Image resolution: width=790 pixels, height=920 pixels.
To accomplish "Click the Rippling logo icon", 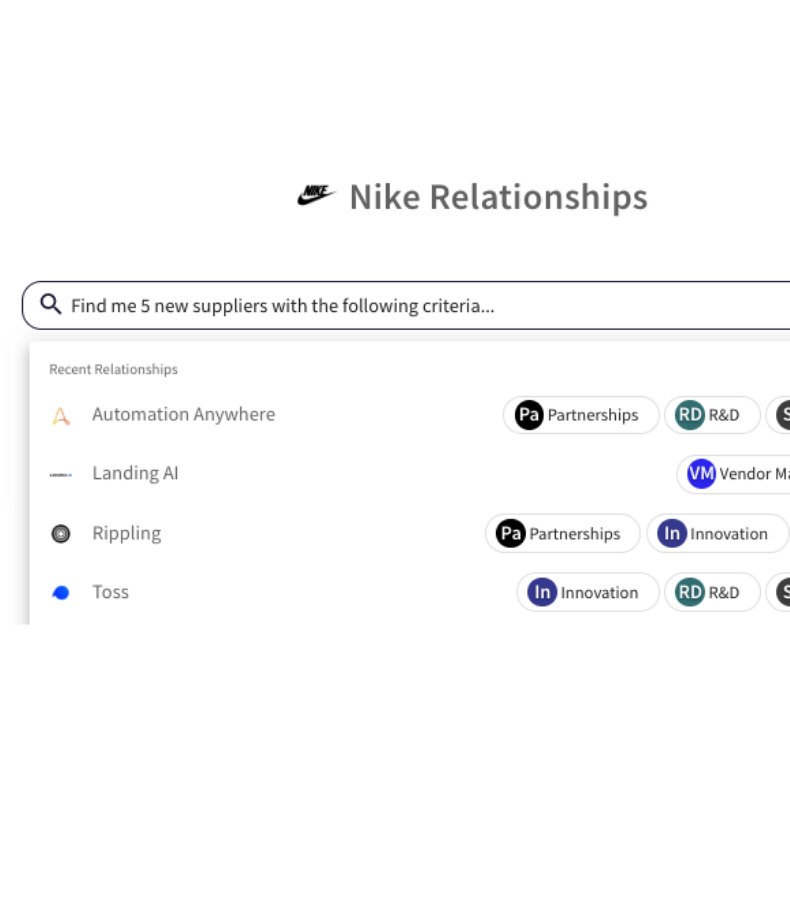I will coord(60,533).
